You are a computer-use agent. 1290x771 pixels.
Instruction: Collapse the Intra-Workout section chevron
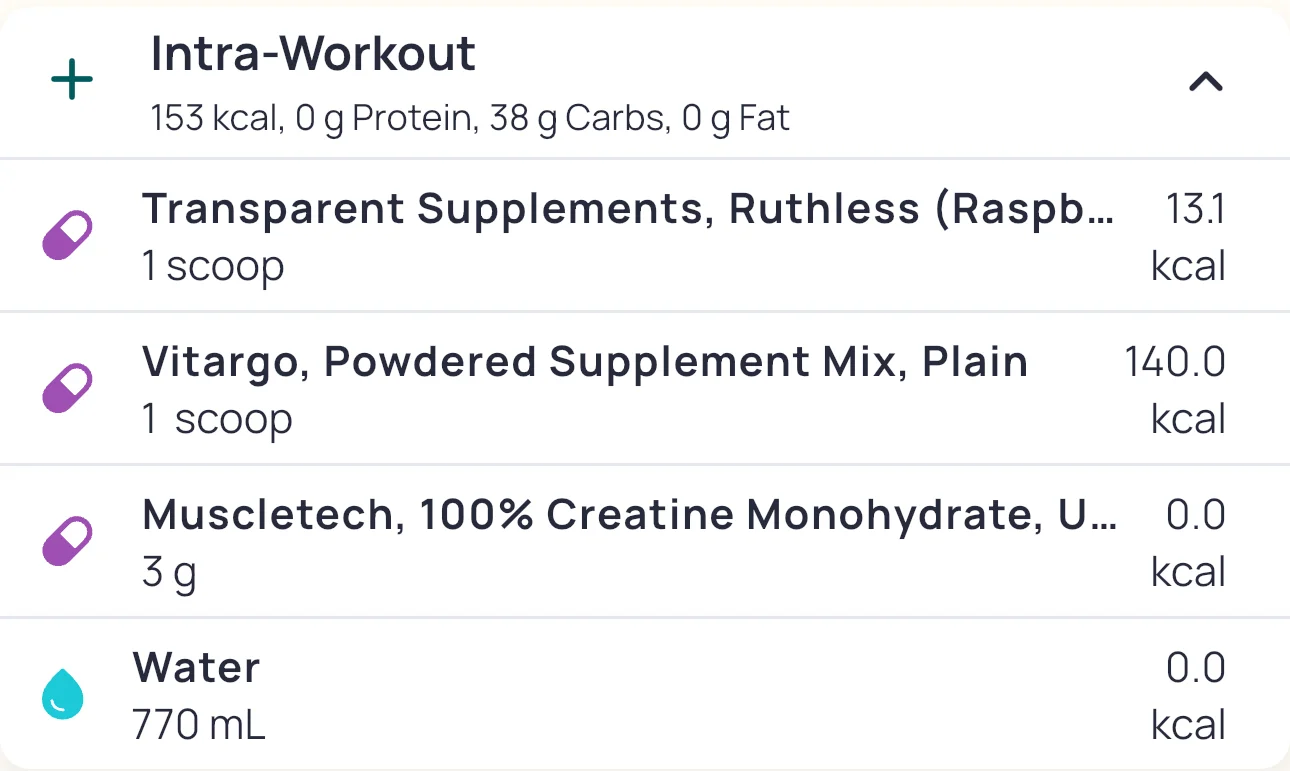1205,82
